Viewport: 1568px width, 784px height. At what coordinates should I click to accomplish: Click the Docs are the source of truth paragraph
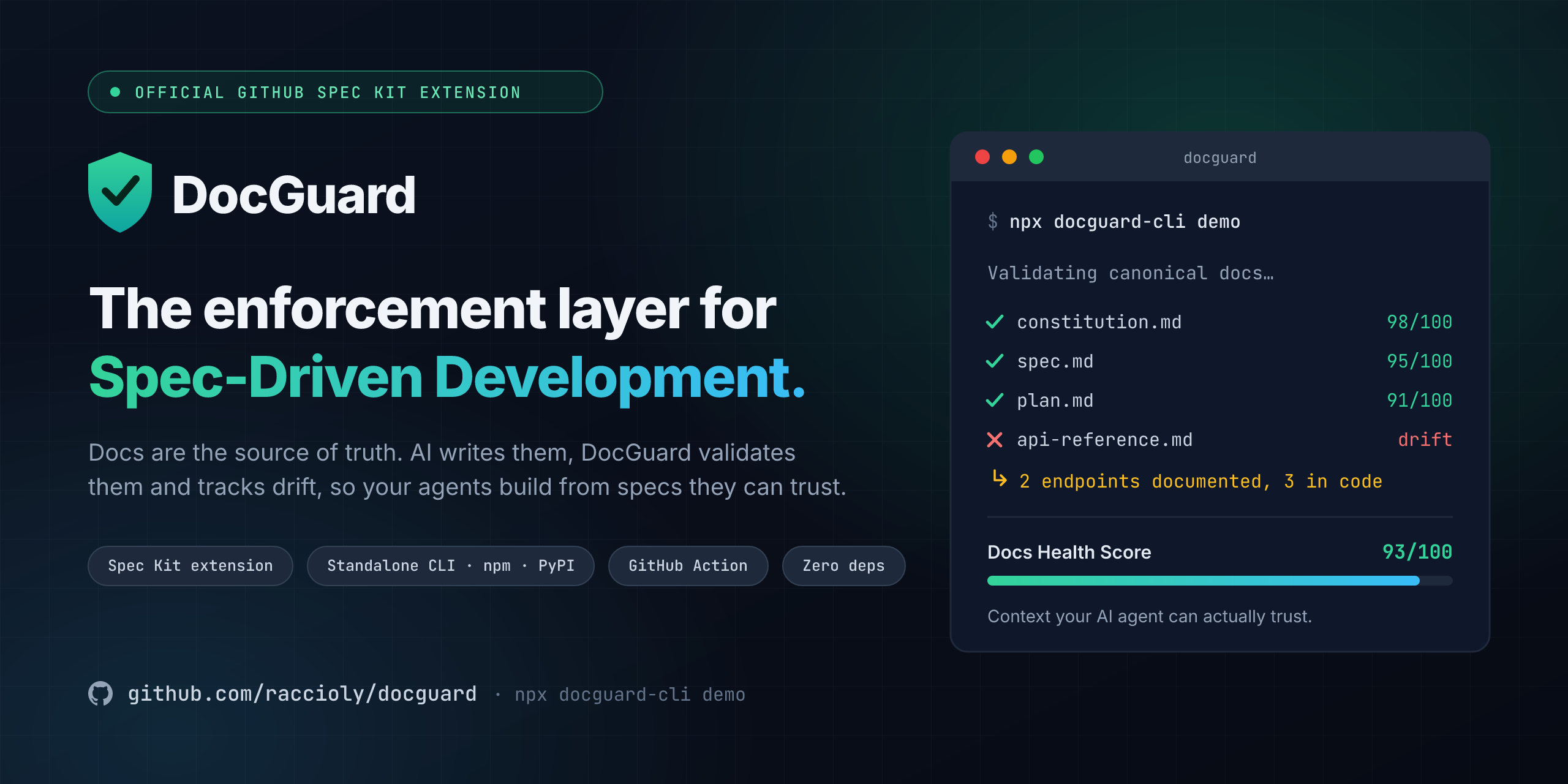point(467,470)
